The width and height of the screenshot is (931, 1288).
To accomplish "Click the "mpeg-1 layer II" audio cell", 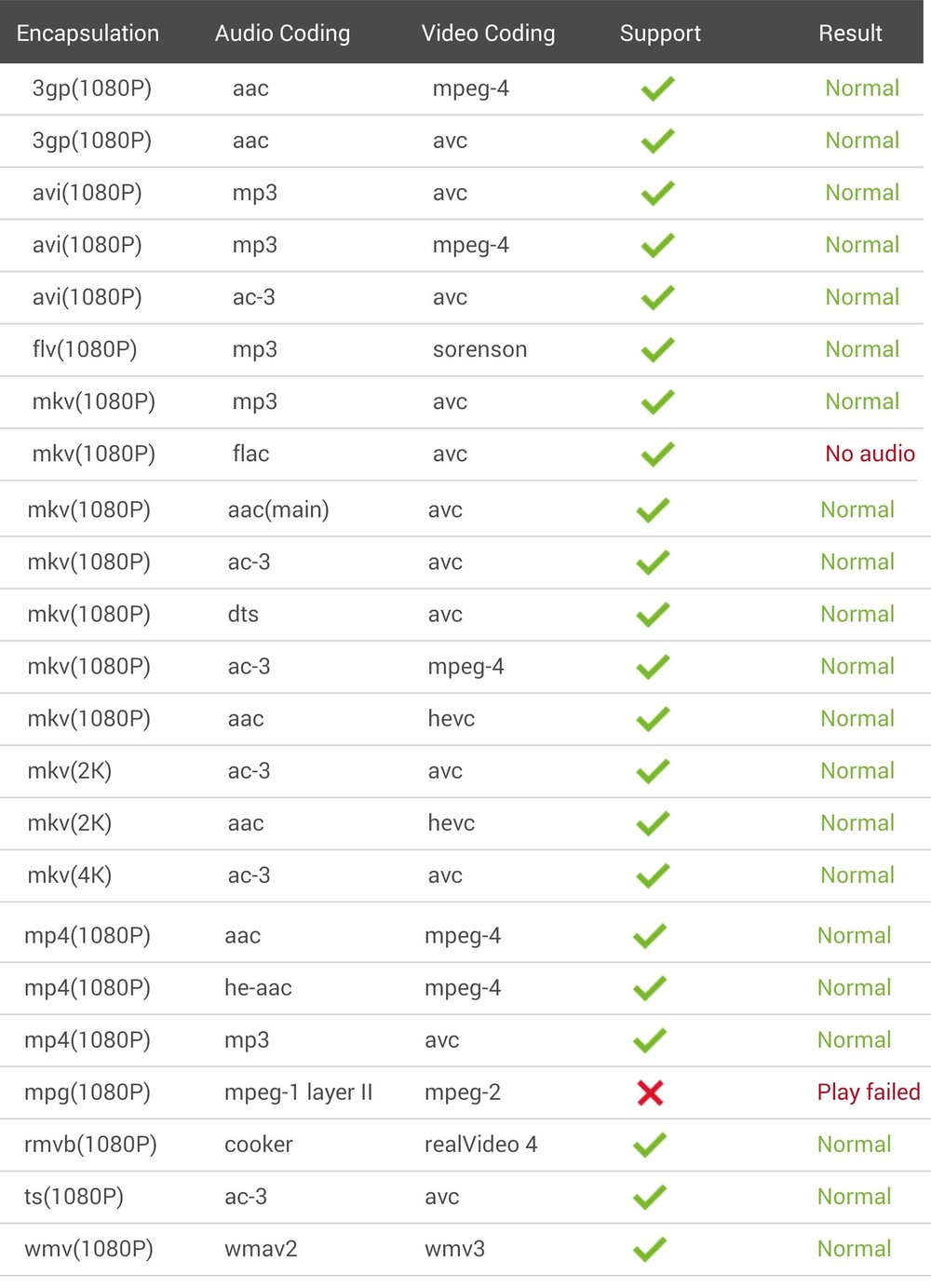I will click(298, 1092).
